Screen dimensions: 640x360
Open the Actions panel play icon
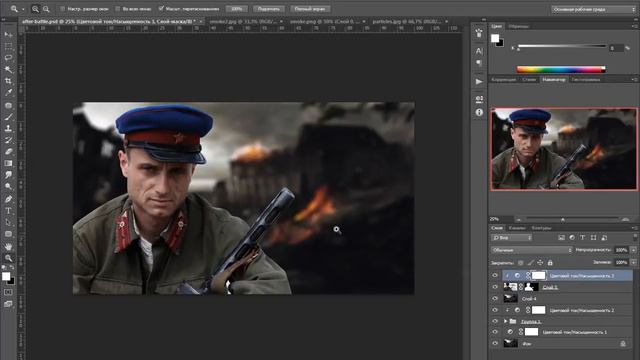click(x=479, y=81)
